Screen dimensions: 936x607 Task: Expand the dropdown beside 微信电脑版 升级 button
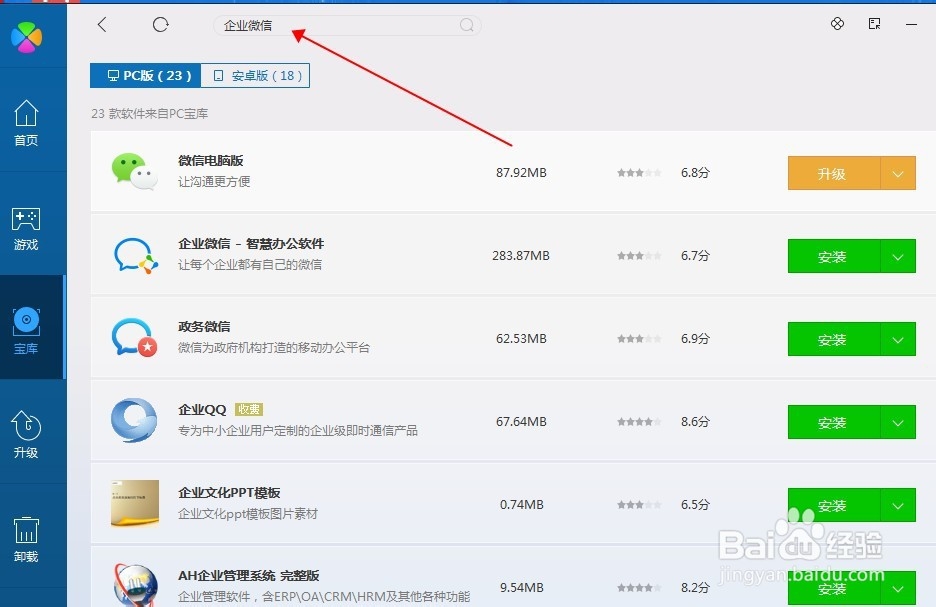point(898,173)
